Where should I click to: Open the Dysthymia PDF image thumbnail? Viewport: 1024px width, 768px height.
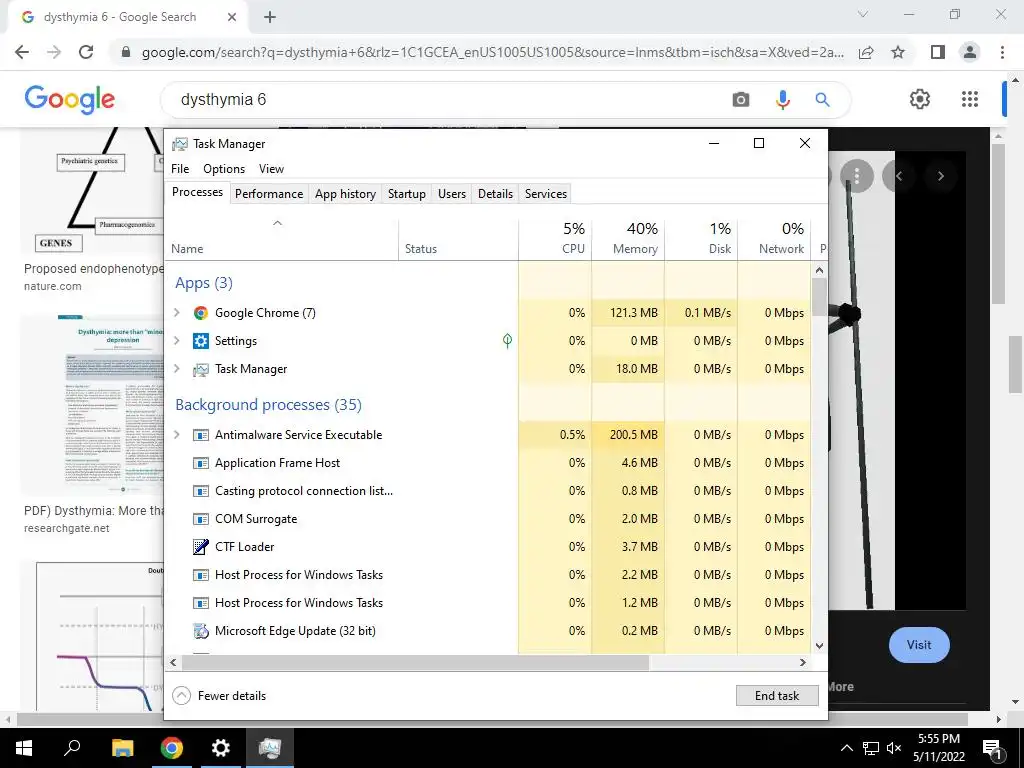coord(91,405)
